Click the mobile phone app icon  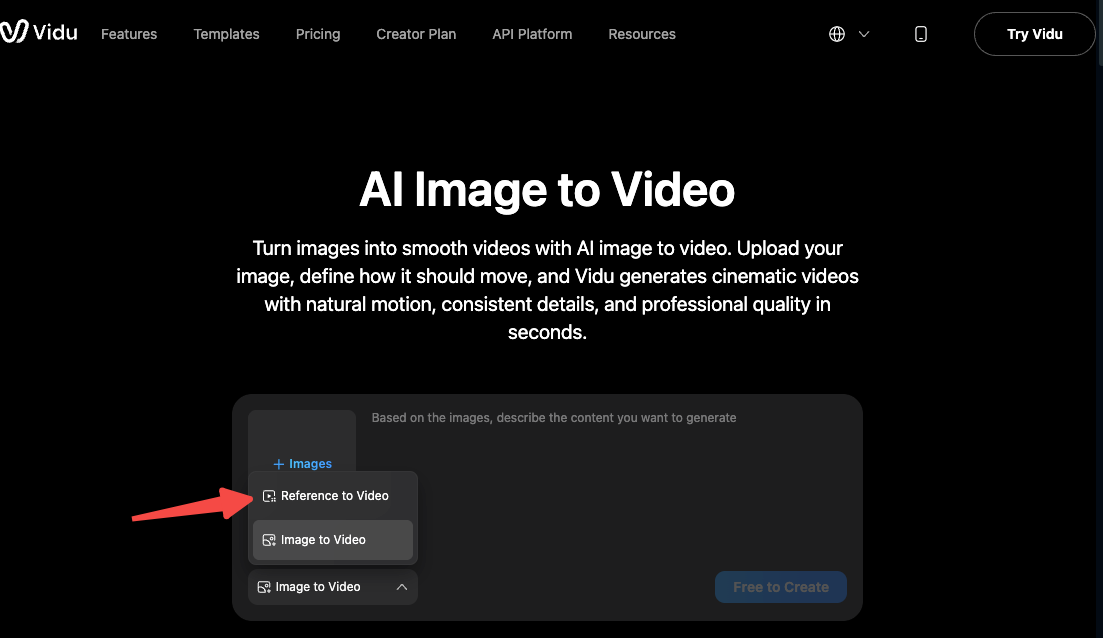[921, 34]
